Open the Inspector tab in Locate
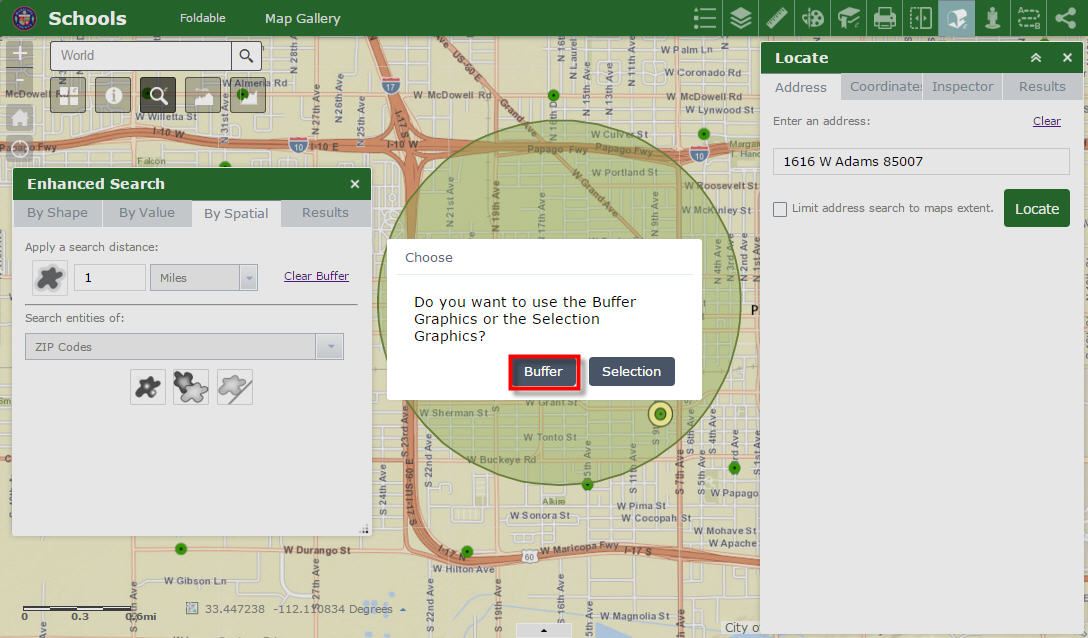The height and width of the screenshot is (638, 1088). [x=962, y=87]
